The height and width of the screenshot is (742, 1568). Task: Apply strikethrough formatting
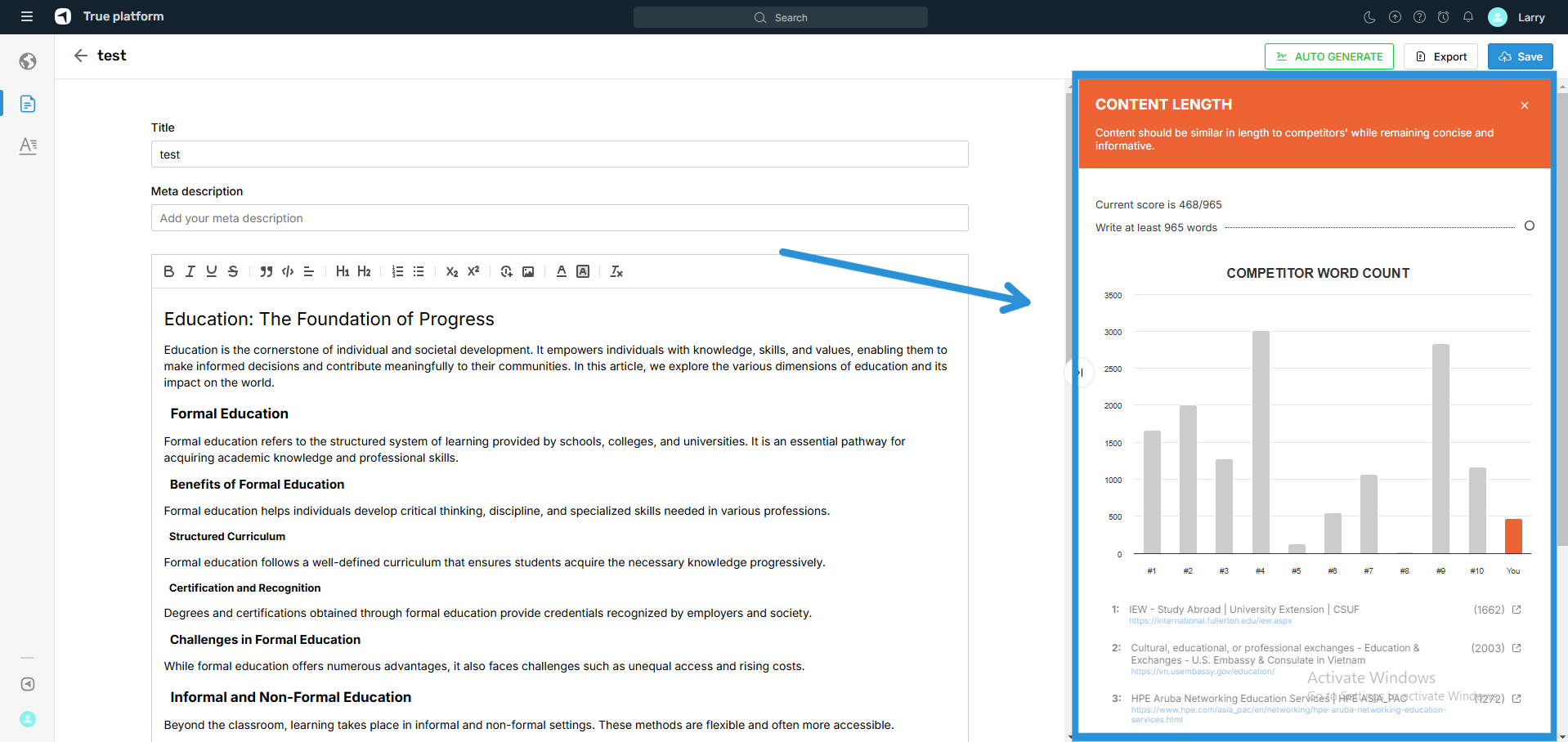[x=233, y=271]
